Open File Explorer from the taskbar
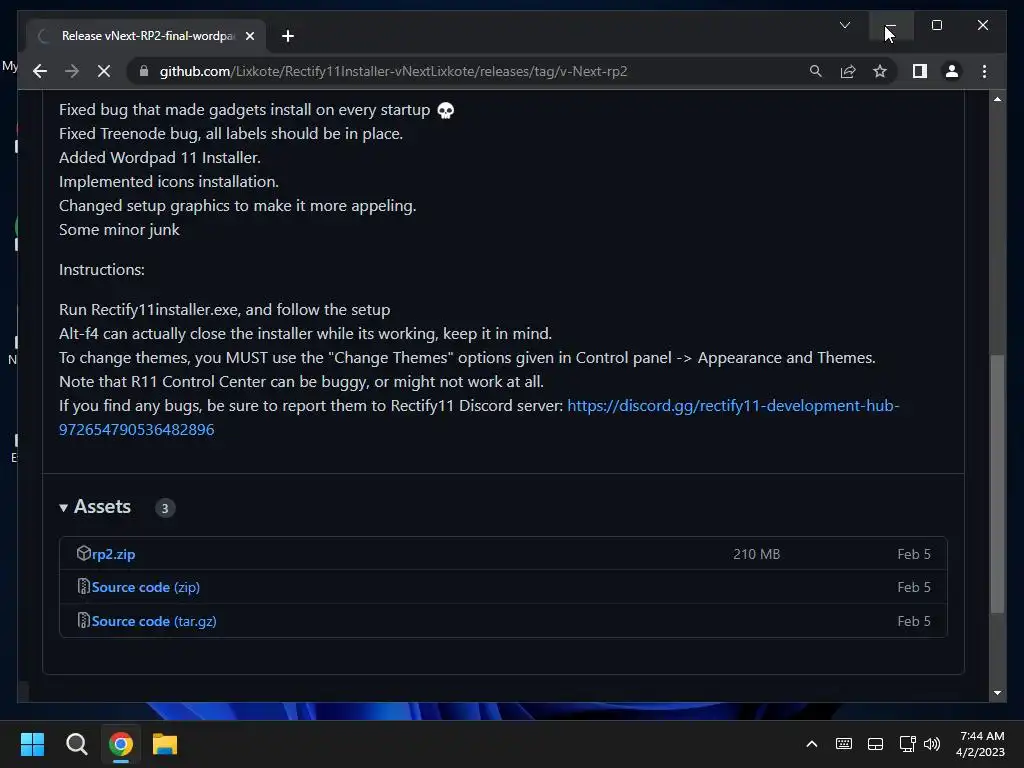1024x768 pixels. coord(165,744)
